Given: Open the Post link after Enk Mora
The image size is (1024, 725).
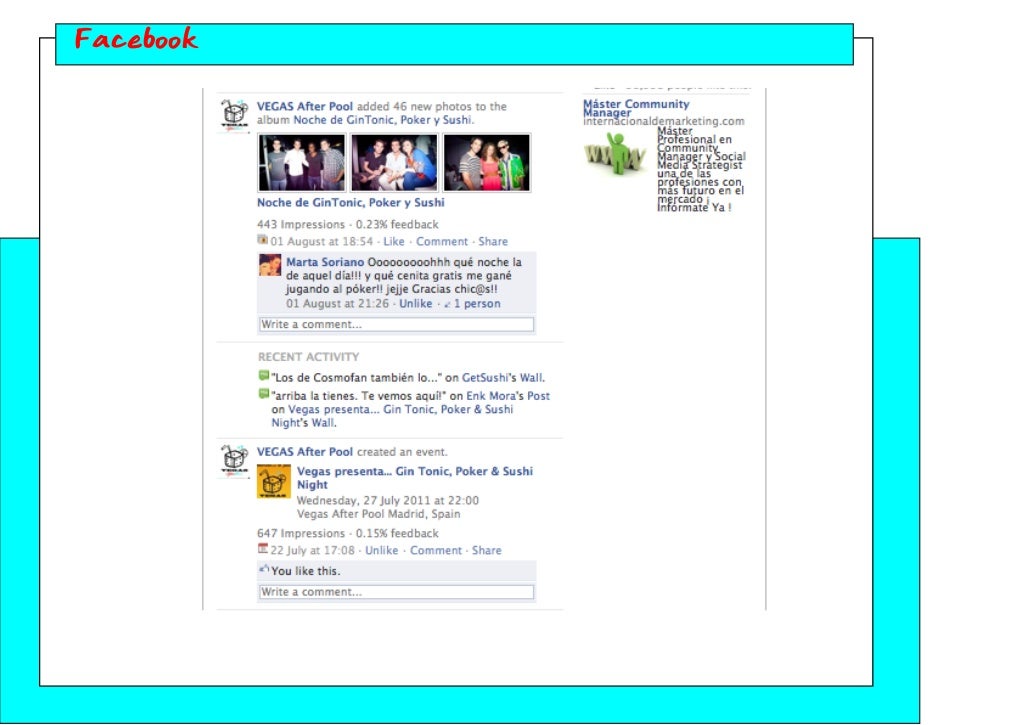Looking at the screenshot, I should click(x=538, y=396).
